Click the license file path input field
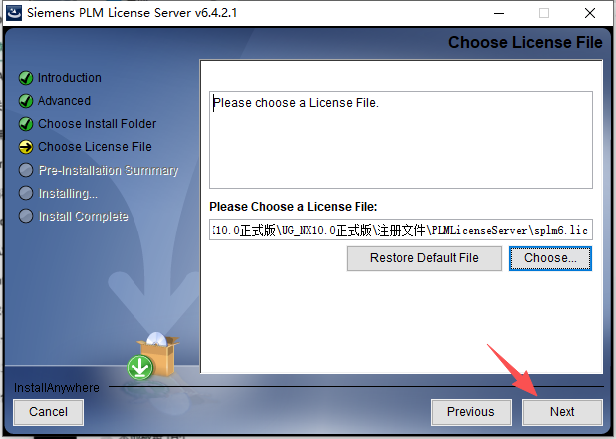 401,230
